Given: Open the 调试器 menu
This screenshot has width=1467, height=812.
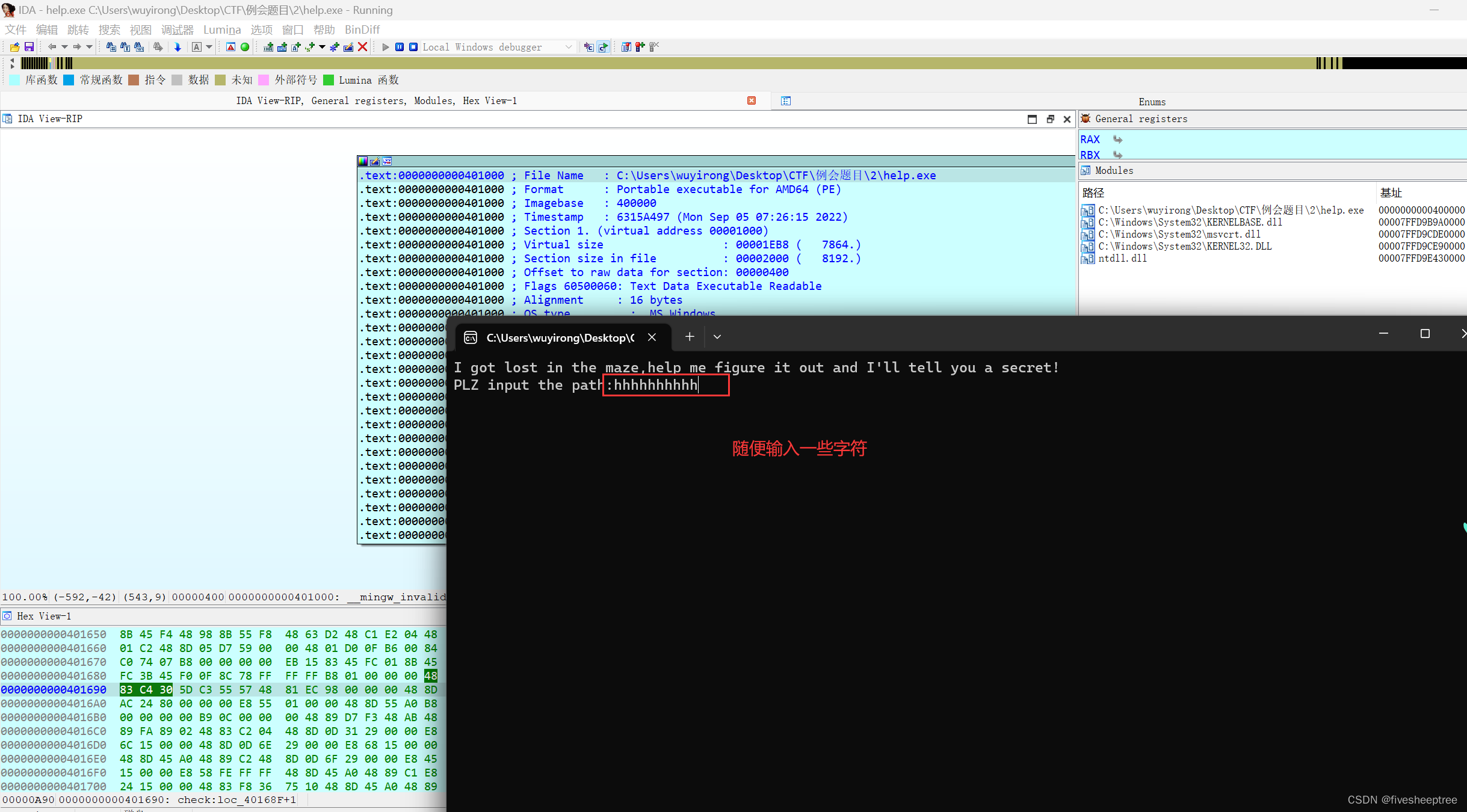Looking at the screenshot, I should pos(178,29).
